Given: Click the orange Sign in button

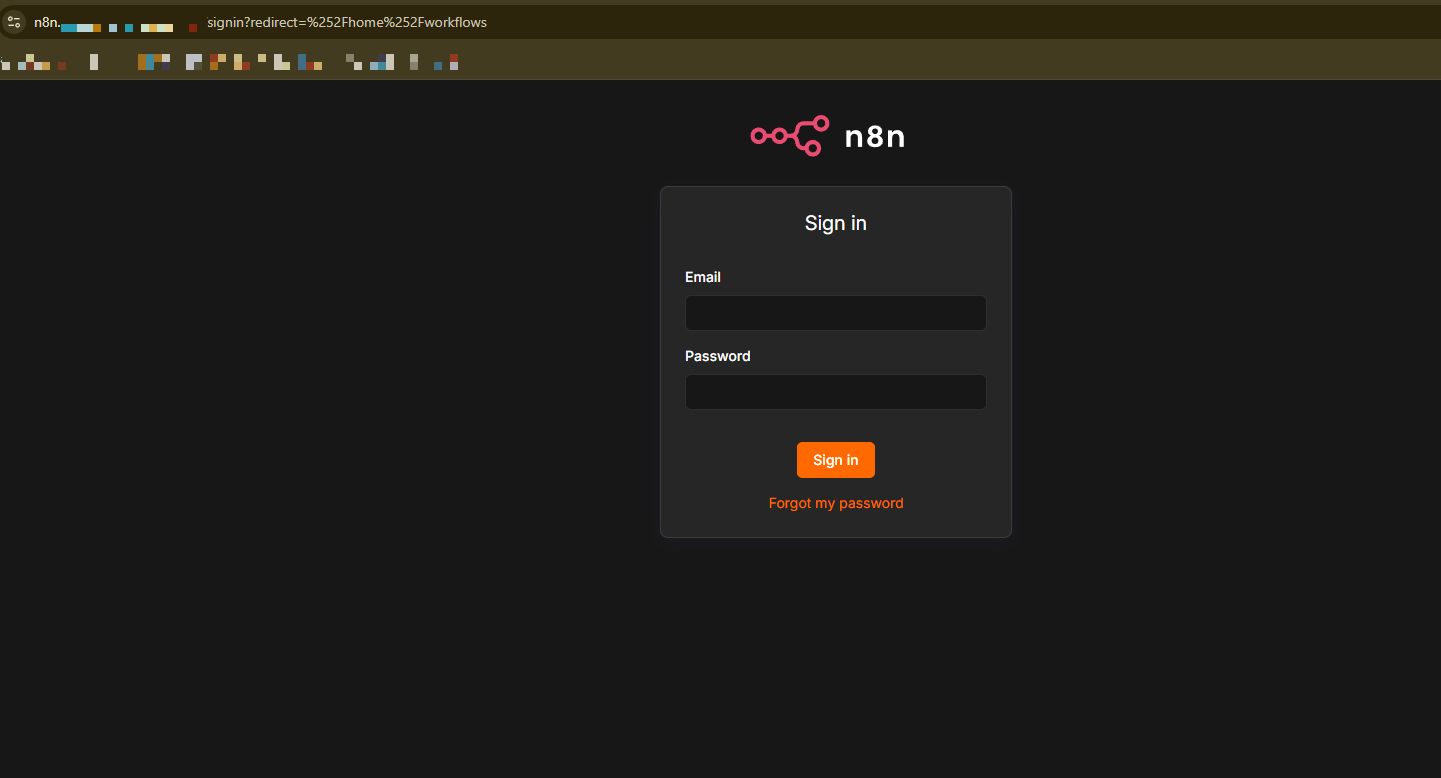Looking at the screenshot, I should [836, 460].
